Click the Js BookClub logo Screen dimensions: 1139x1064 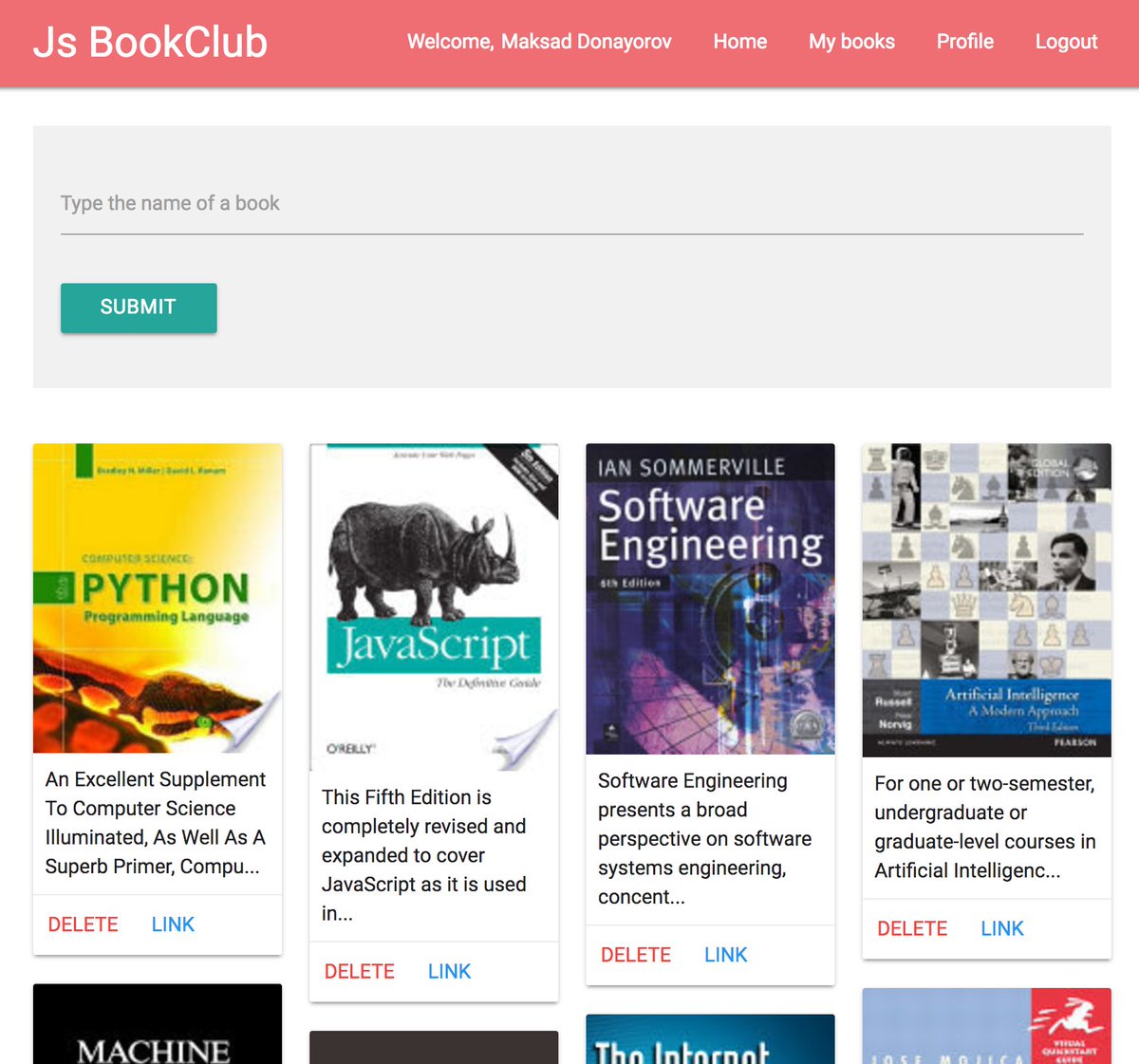coord(150,43)
